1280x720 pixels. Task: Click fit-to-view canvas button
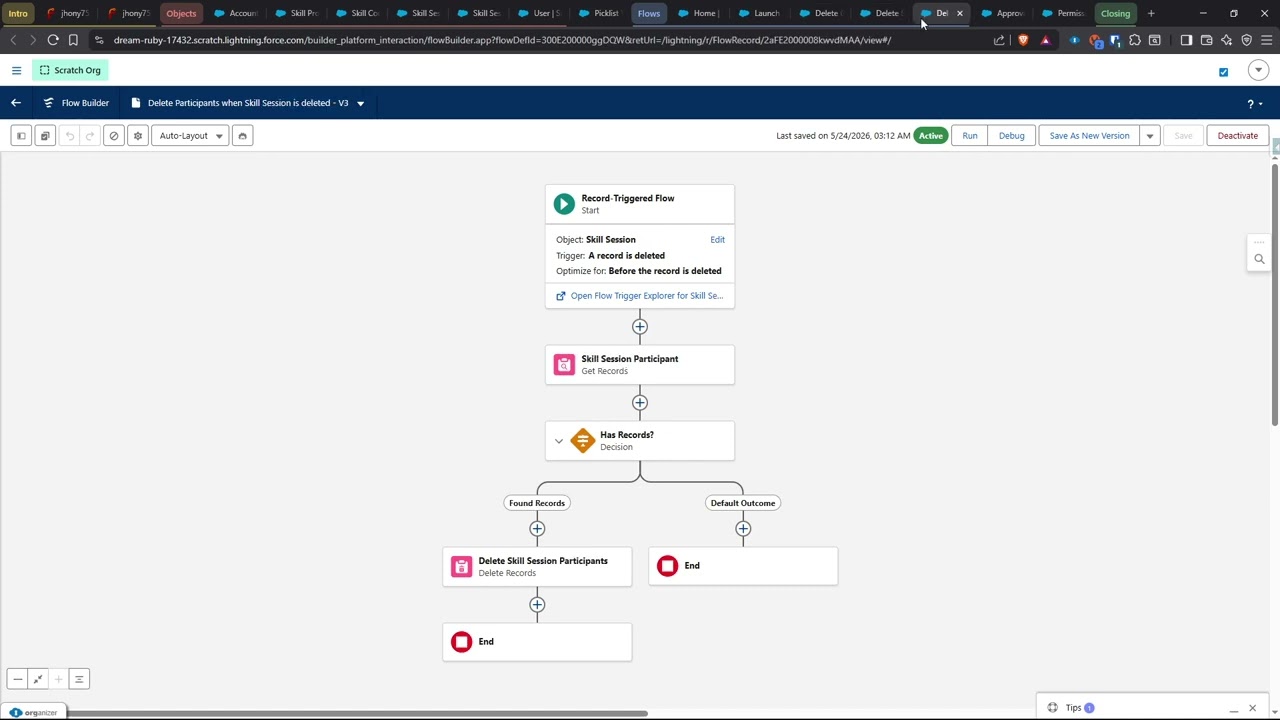38,680
